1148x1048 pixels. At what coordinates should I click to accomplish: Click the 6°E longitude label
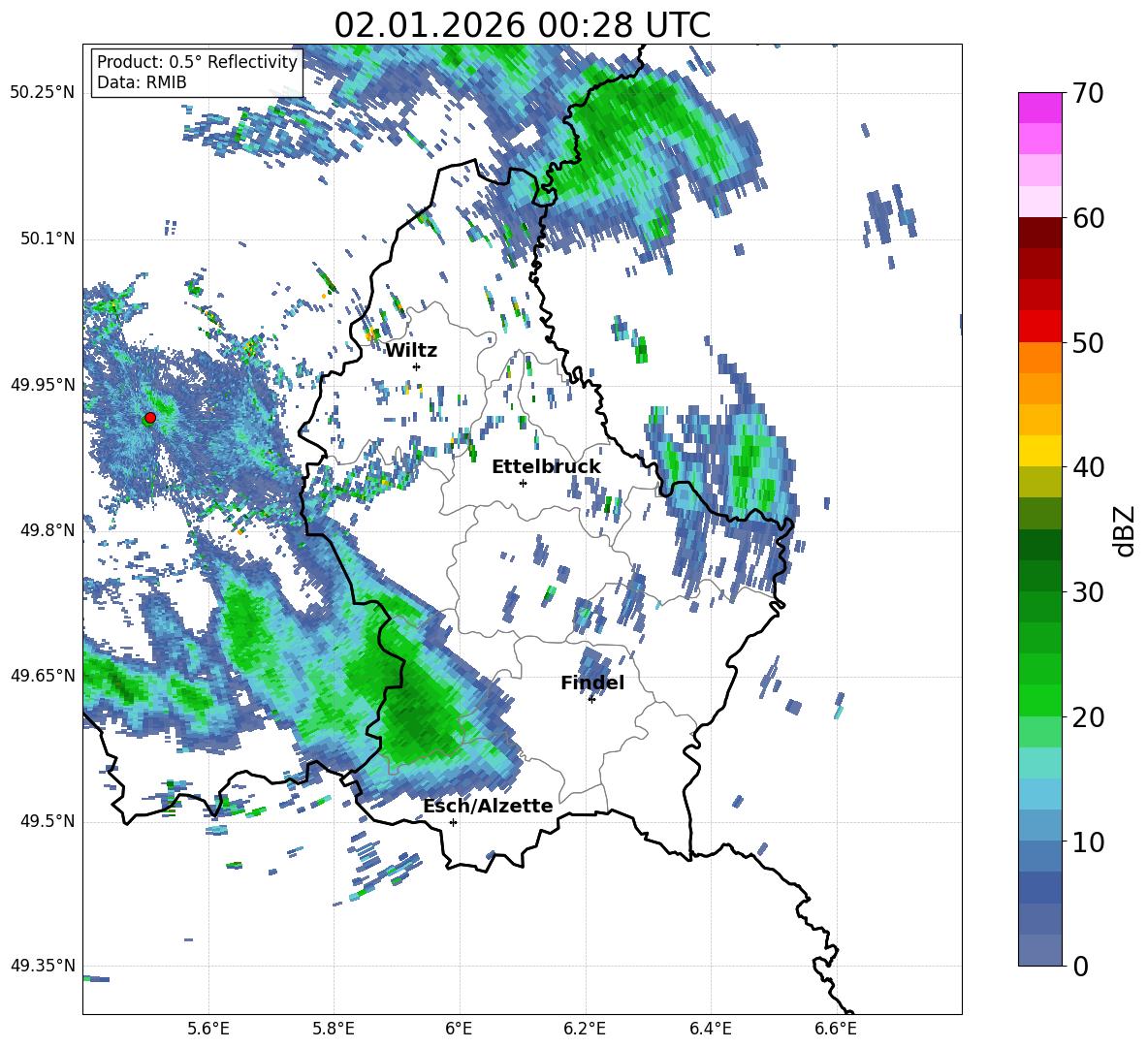tap(459, 1029)
